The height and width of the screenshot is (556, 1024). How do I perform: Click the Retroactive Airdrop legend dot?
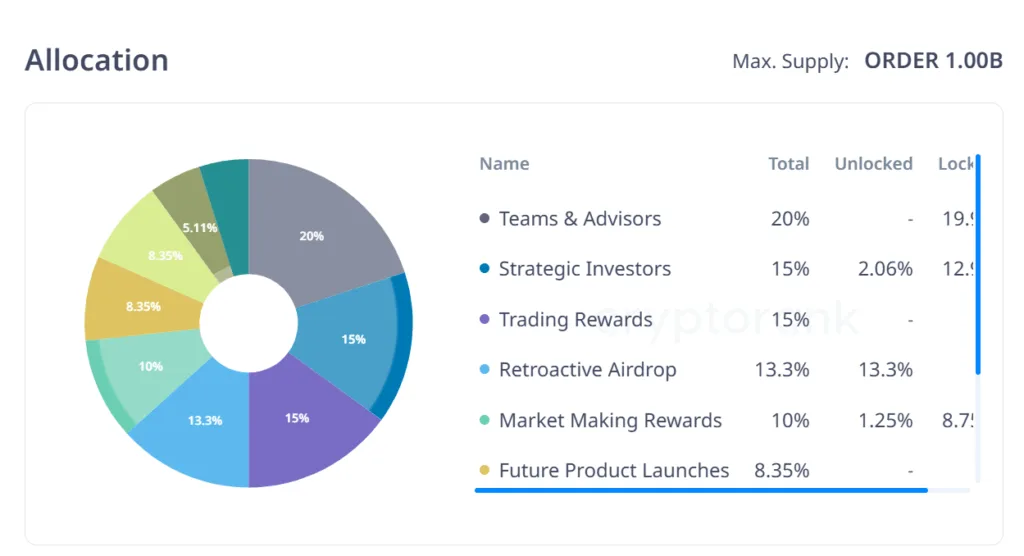(x=485, y=370)
